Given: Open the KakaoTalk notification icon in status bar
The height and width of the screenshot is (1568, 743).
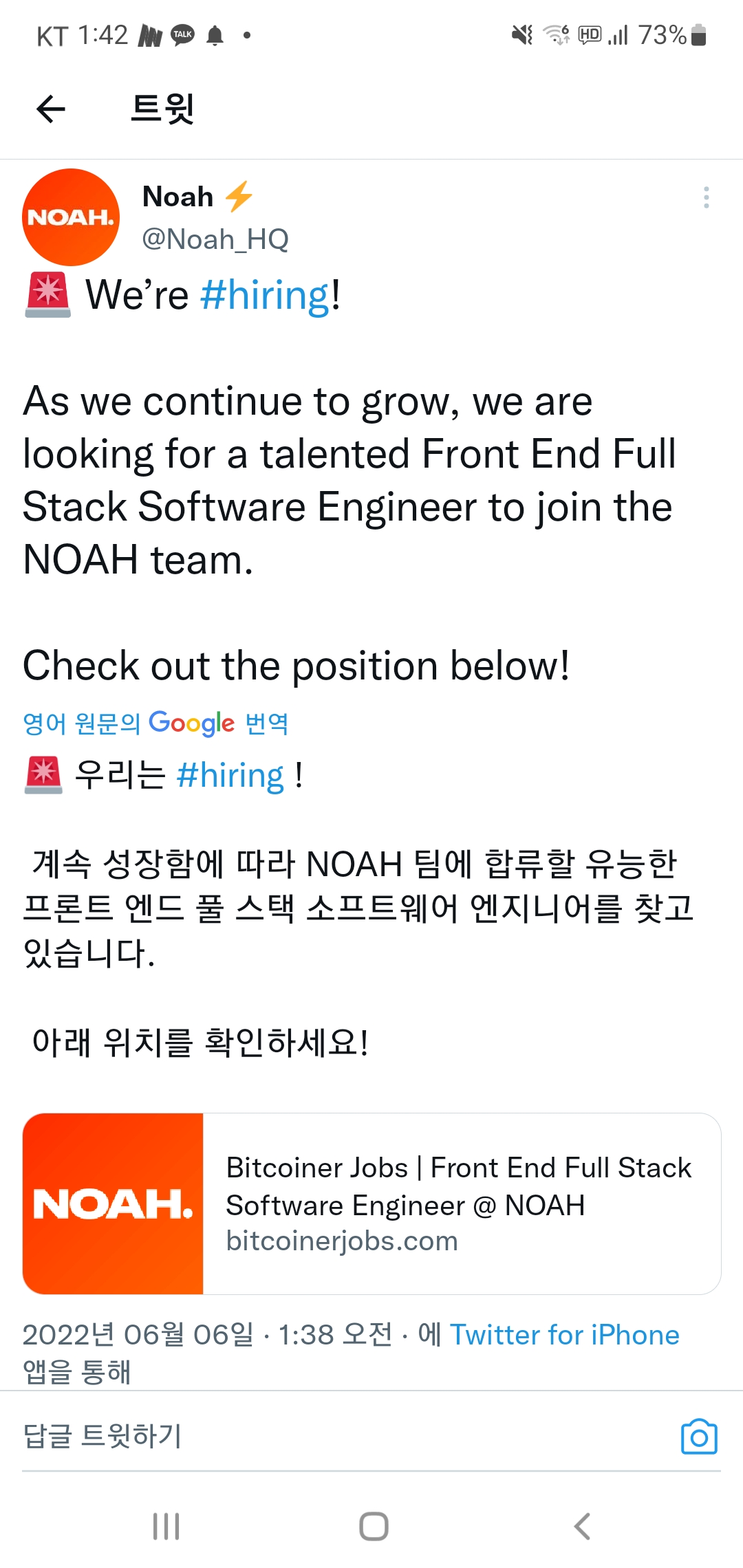Looking at the screenshot, I should pyautogui.click(x=182, y=34).
